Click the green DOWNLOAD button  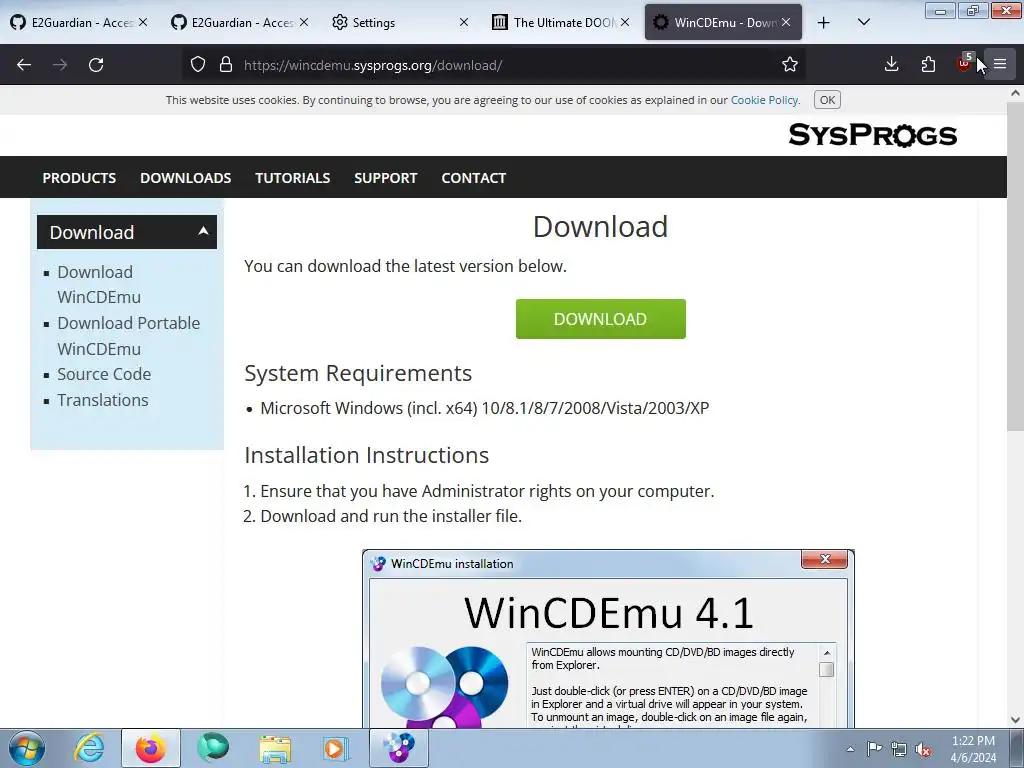point(600,319)
